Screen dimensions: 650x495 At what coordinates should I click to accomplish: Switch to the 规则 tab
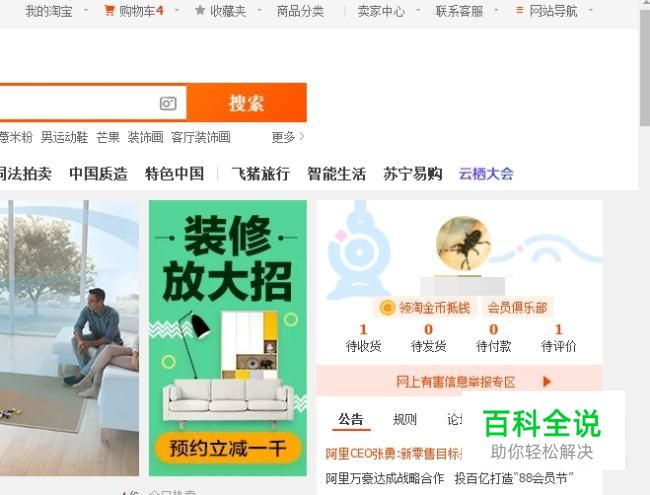[x=405, y=420]
